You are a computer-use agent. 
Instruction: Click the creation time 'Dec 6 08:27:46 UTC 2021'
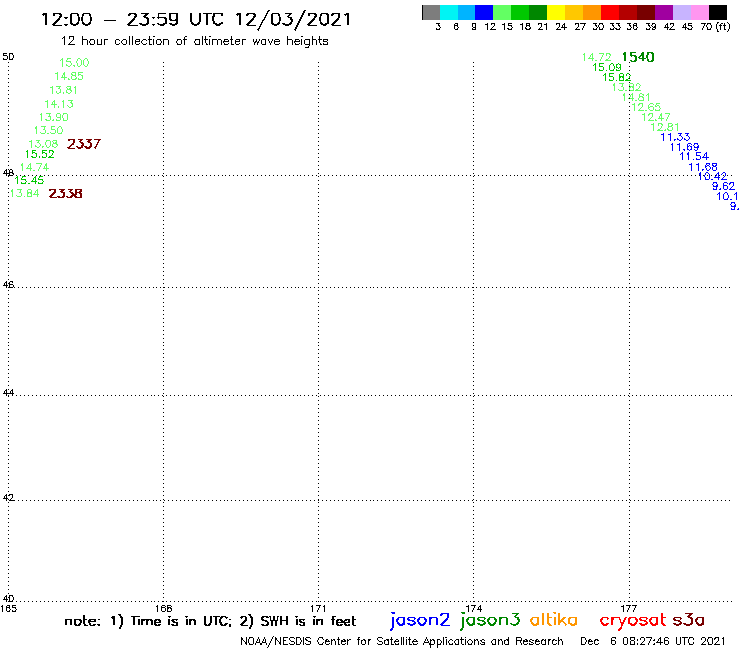(653, 642)
